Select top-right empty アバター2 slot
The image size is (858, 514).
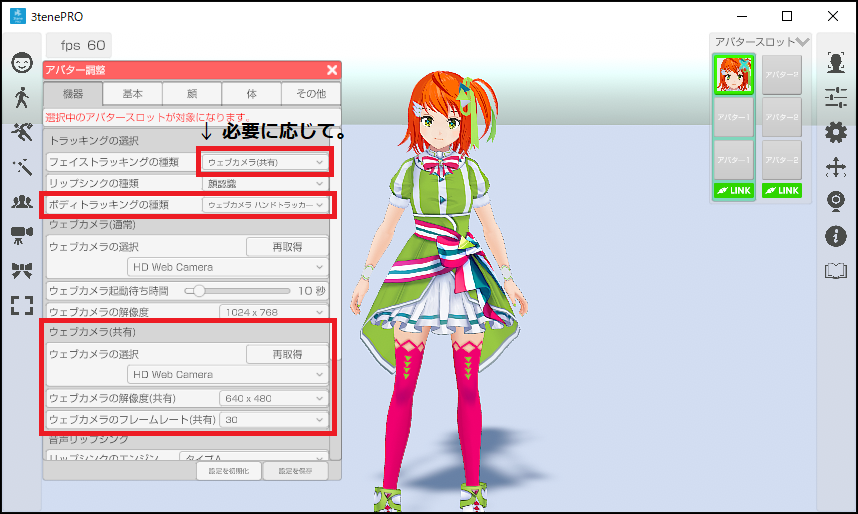pos(782,74)
